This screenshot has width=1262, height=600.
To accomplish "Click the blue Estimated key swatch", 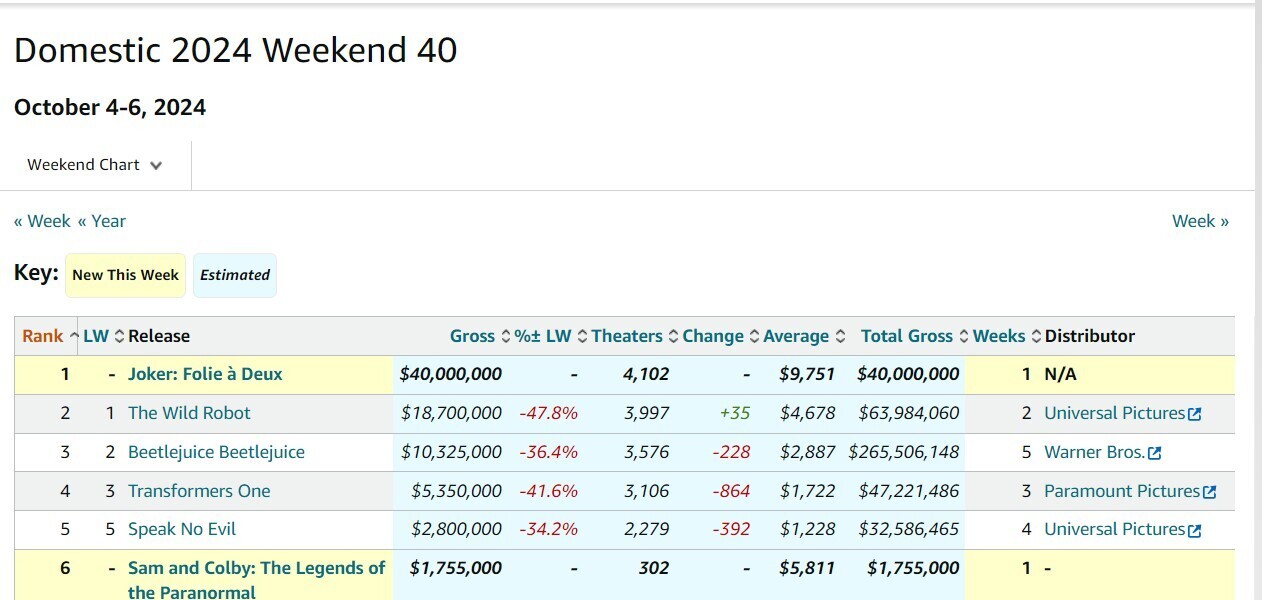I will [x=235, y=275].
